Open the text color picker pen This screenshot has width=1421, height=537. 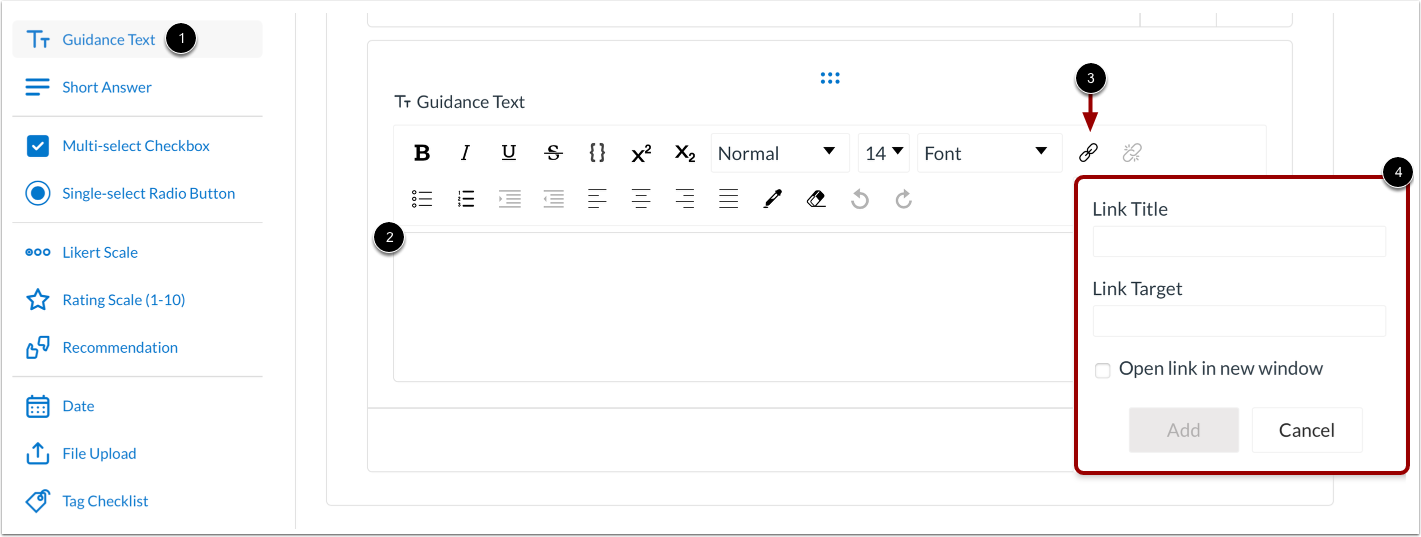(x=772, y=199)
